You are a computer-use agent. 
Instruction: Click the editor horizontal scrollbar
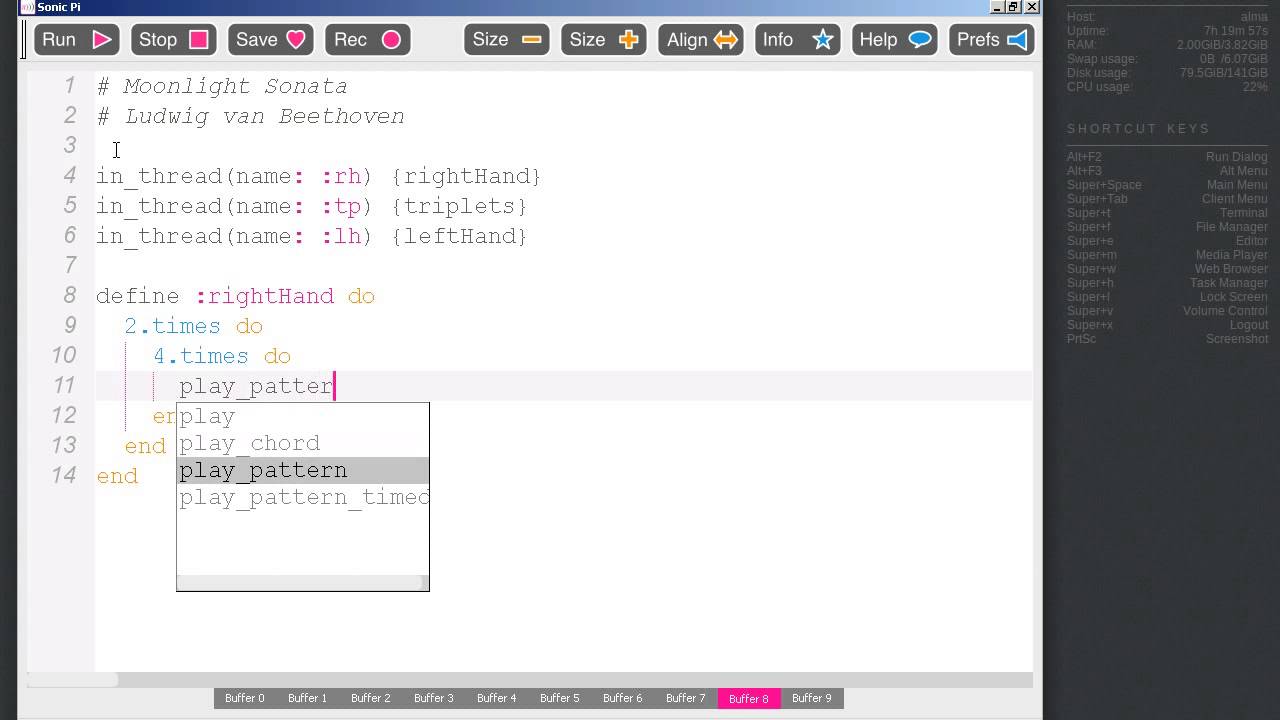pyautogui.click(x=530, y=680)
